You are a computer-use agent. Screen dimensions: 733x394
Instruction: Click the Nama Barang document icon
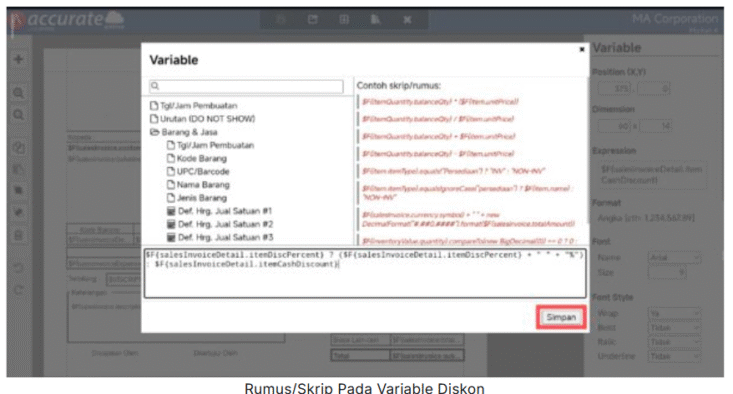point(171,185)
